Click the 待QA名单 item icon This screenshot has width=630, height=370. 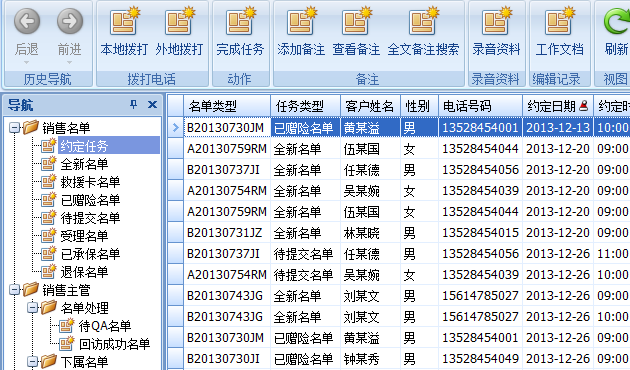(67, 325)
